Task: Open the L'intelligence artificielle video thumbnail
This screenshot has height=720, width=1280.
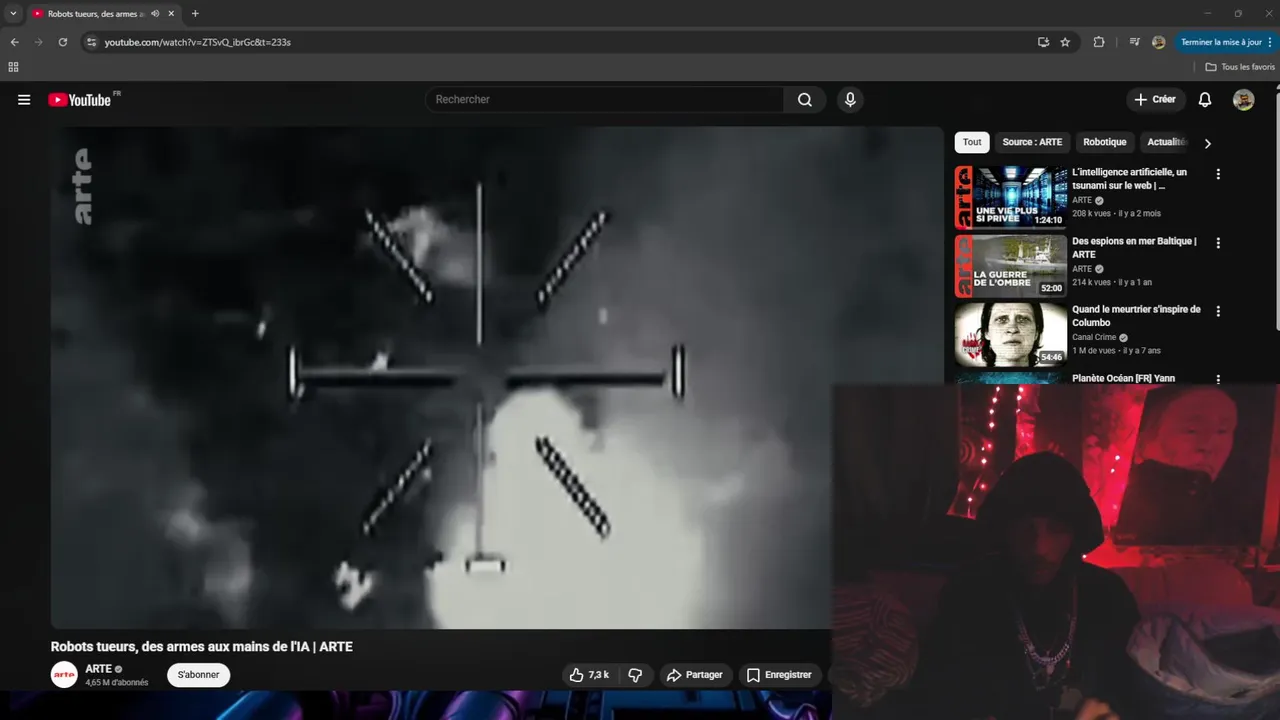Action: 1010,198
